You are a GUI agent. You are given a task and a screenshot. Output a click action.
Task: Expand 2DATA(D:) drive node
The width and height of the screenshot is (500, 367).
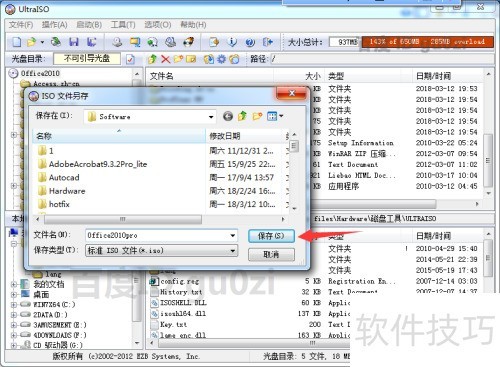tap(14, 315)
